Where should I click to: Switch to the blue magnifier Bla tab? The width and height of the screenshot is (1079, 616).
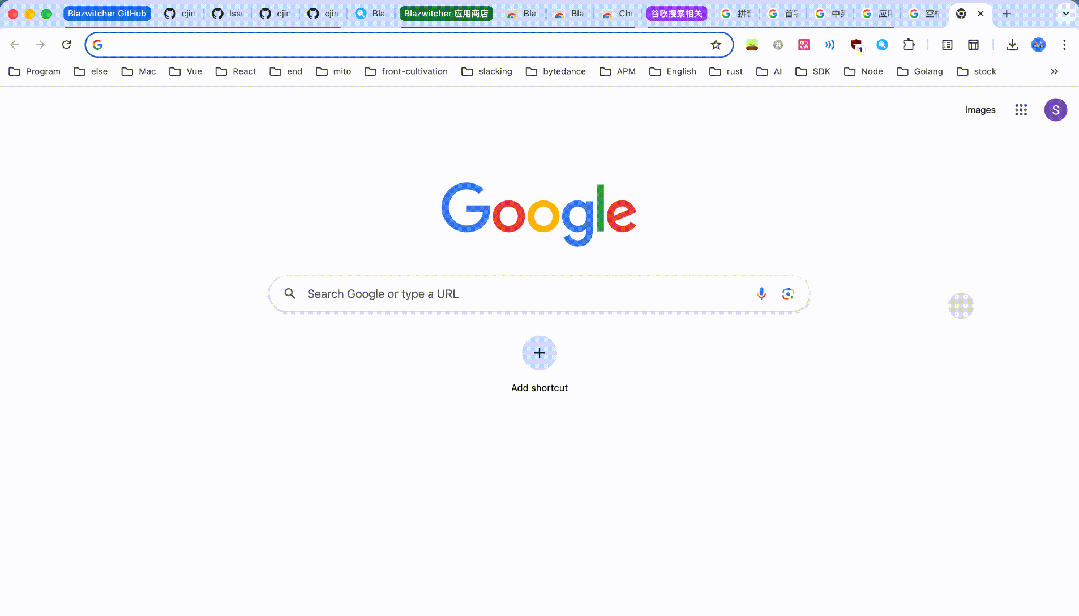click(x=370, y=14)
